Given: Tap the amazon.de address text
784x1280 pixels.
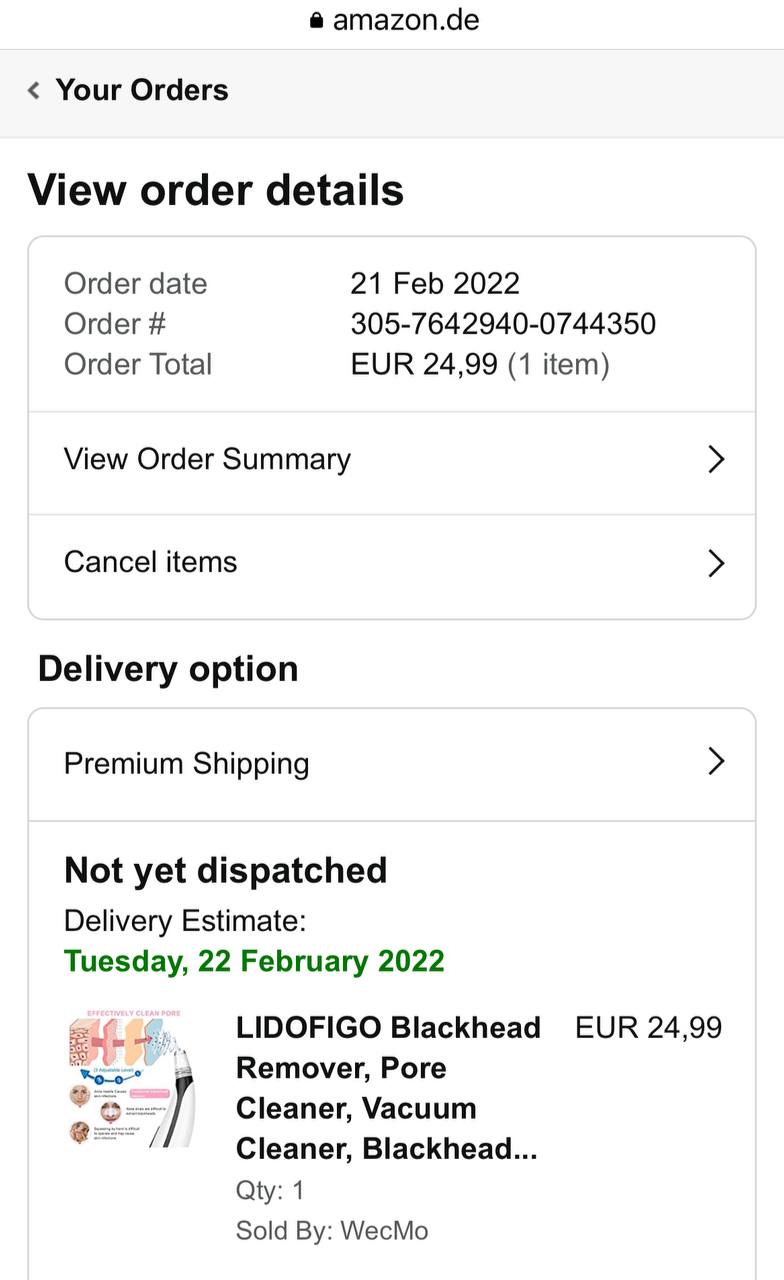Looking at the screenshot, I should pos(405,20).
